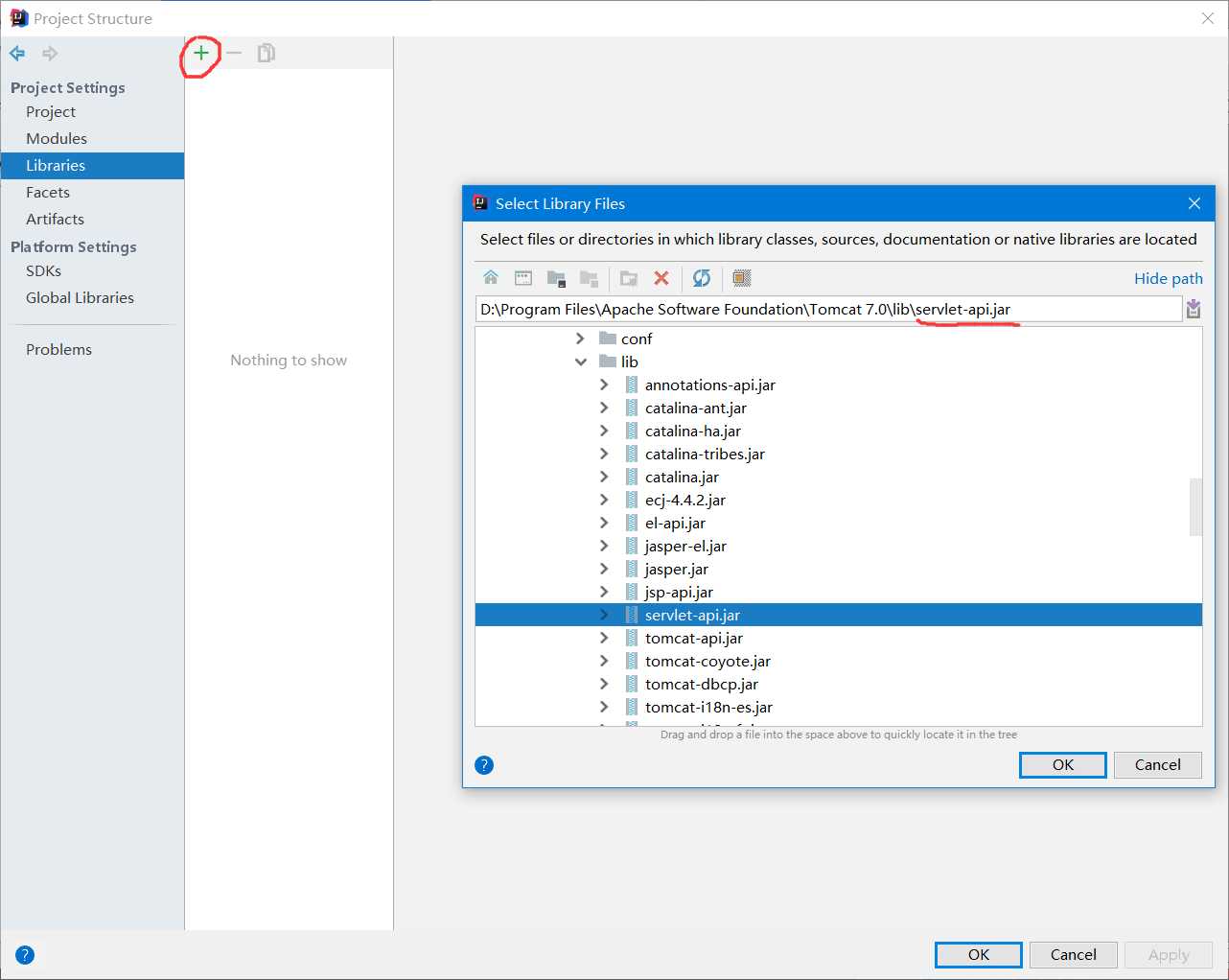Viewport: 1229px width, 980px height.
Task: Click the green plus New Project Library icon
Action: pyautogui.click(x=200, y=53)
